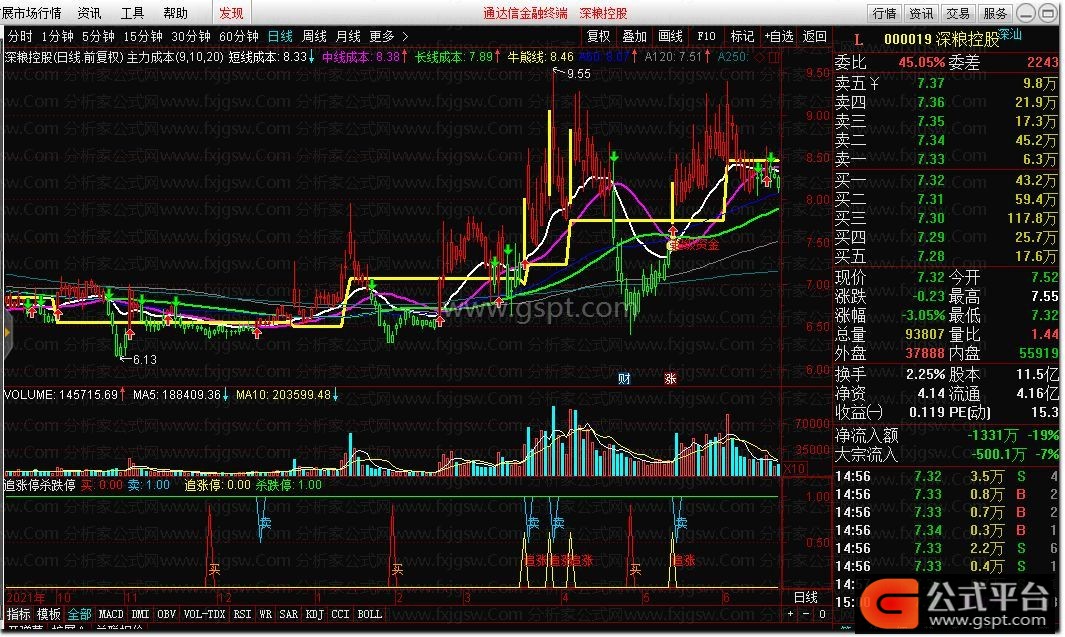Click the 主力成本(9,10,20) indicator title
Screen dimensions: 1065x637
(x=175, y=57)
